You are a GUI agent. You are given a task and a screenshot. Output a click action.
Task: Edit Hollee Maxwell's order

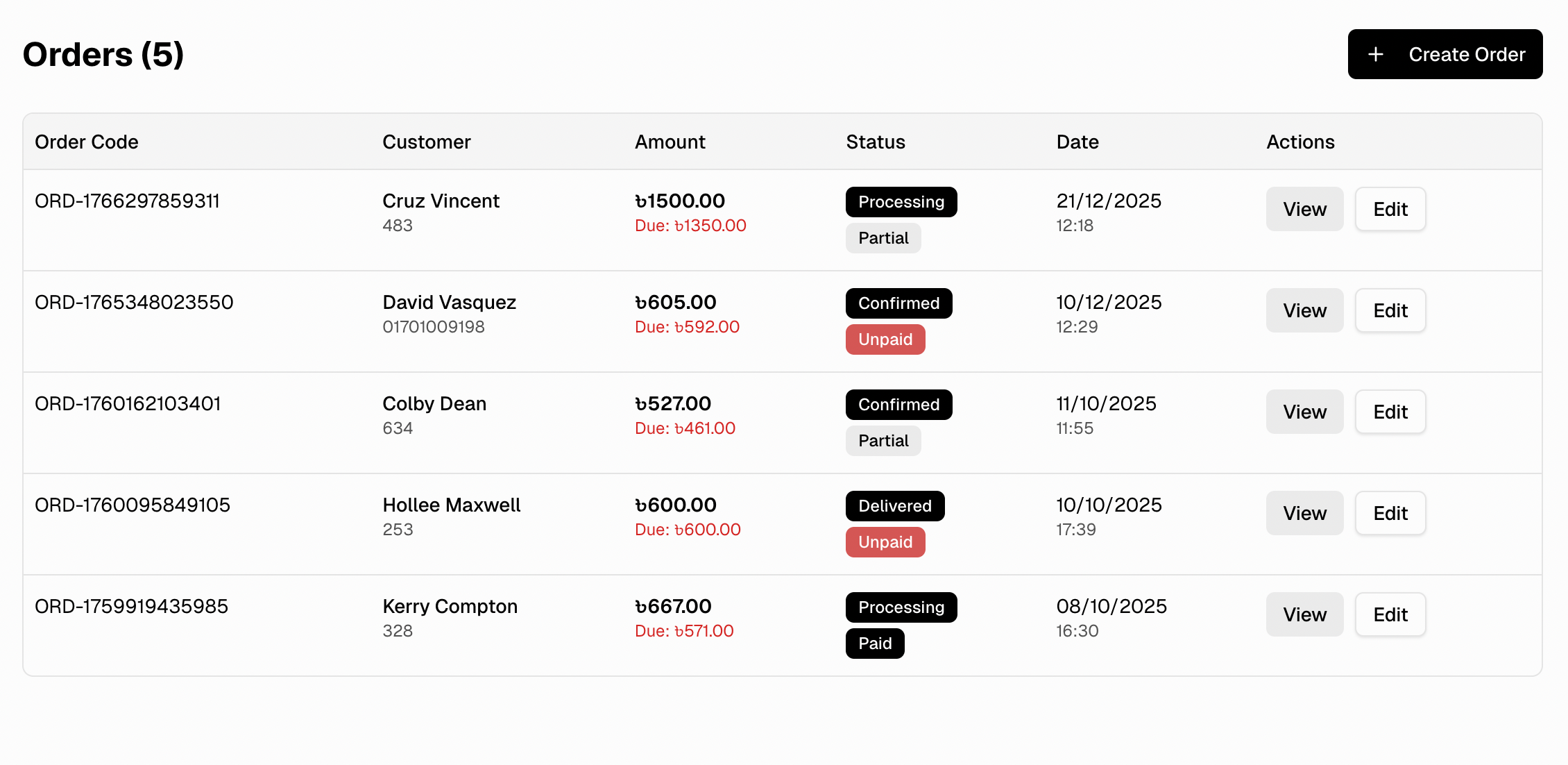1390,513
